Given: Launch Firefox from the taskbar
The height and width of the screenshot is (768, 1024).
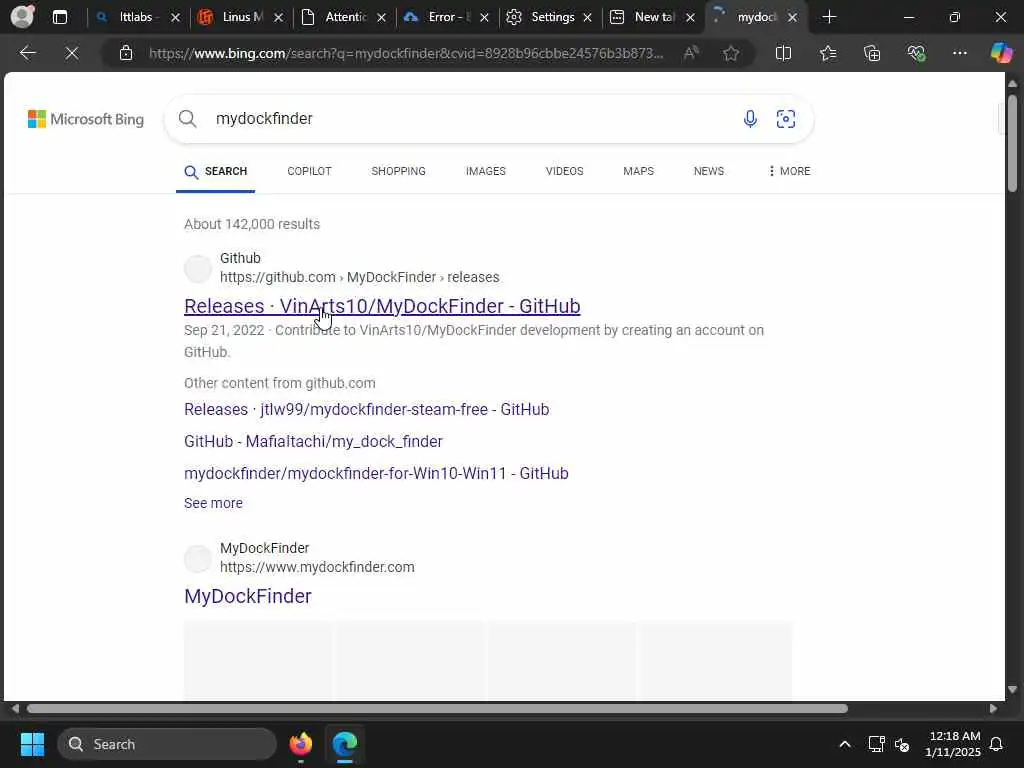Looking at the screenshot, I should [x=300, y=744].
